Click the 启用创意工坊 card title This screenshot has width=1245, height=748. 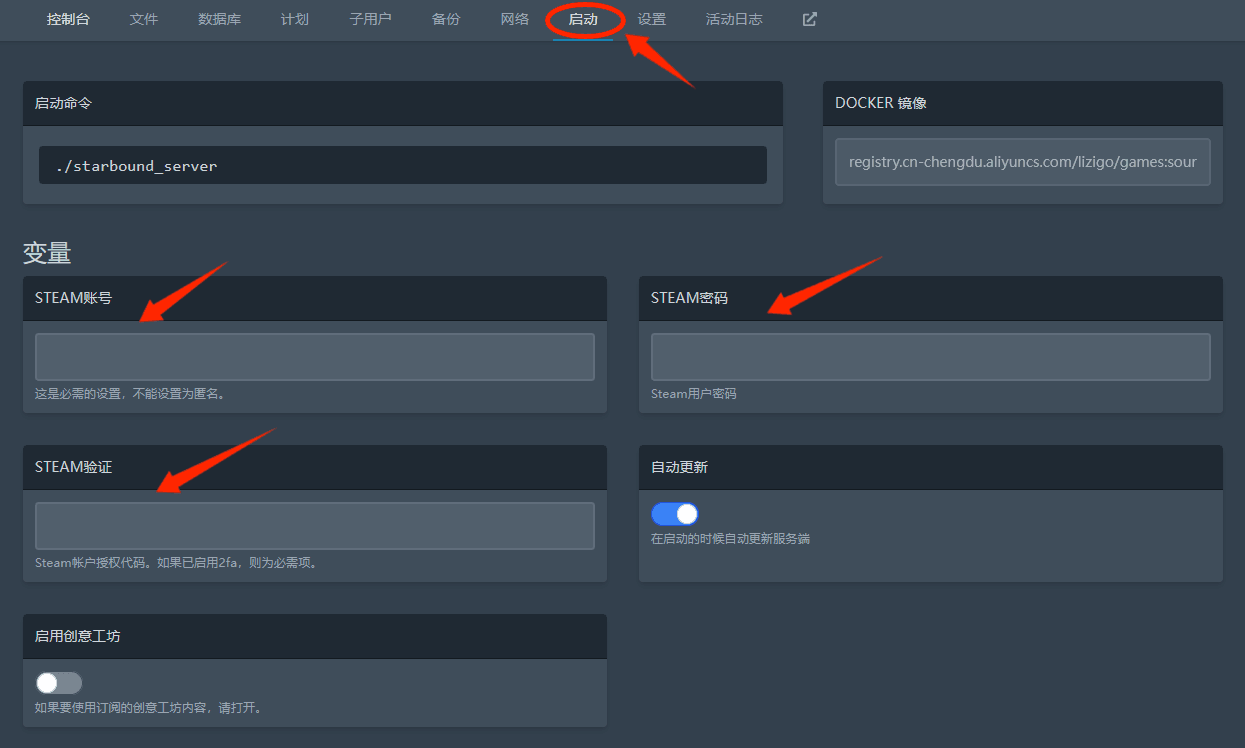click(x=78, y=636)
